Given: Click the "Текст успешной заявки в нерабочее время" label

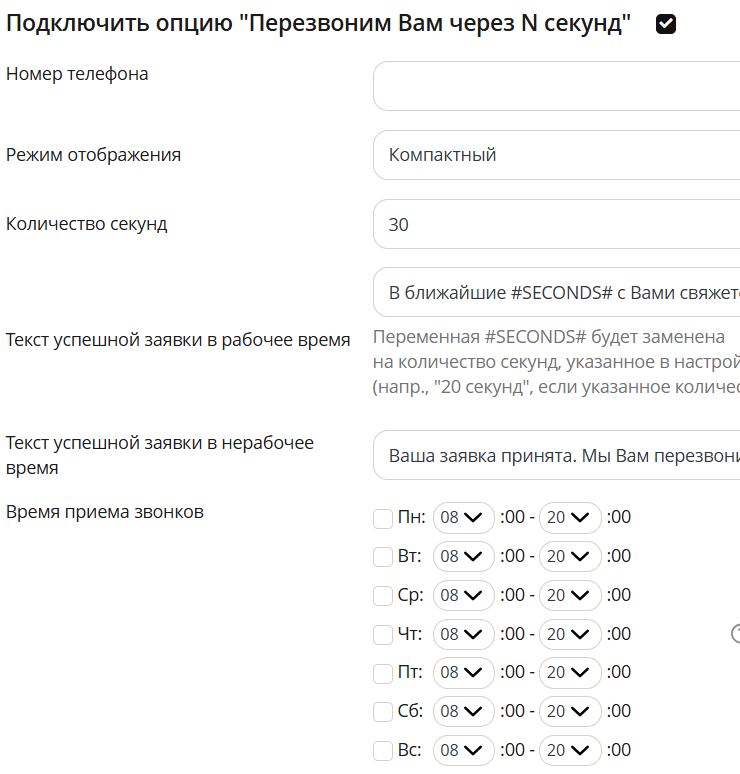Looking at the screenshot, I should [x=159, y=455].
